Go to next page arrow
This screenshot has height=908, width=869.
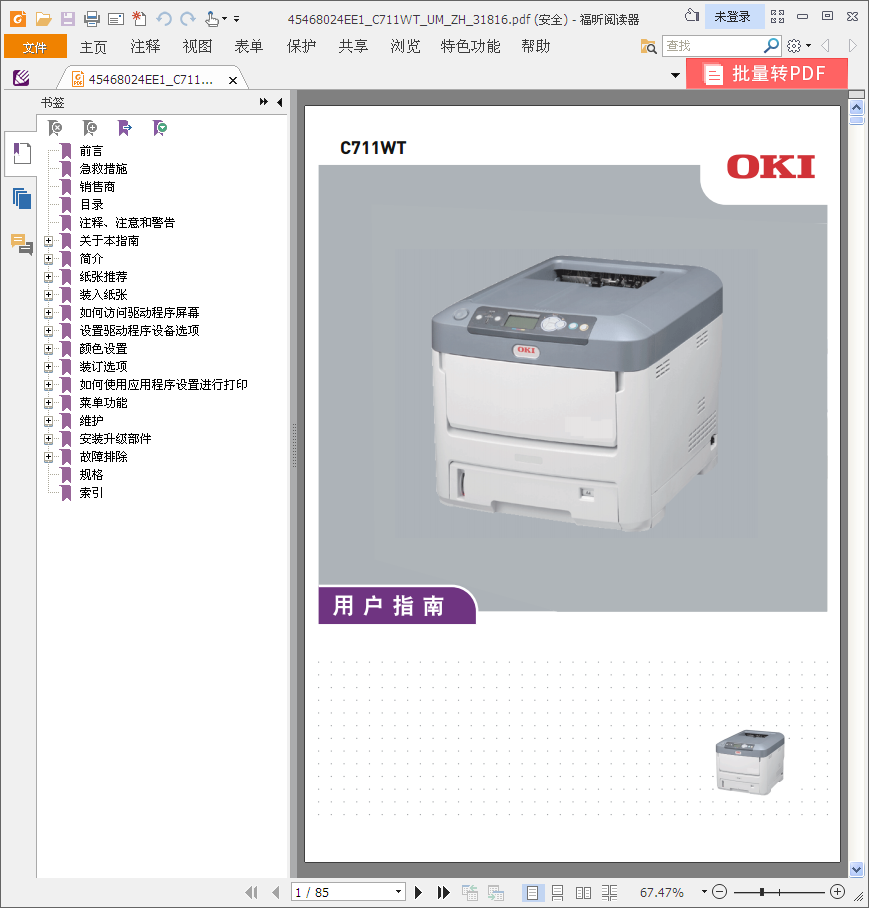pyautogui.click(x=418, y=892)
